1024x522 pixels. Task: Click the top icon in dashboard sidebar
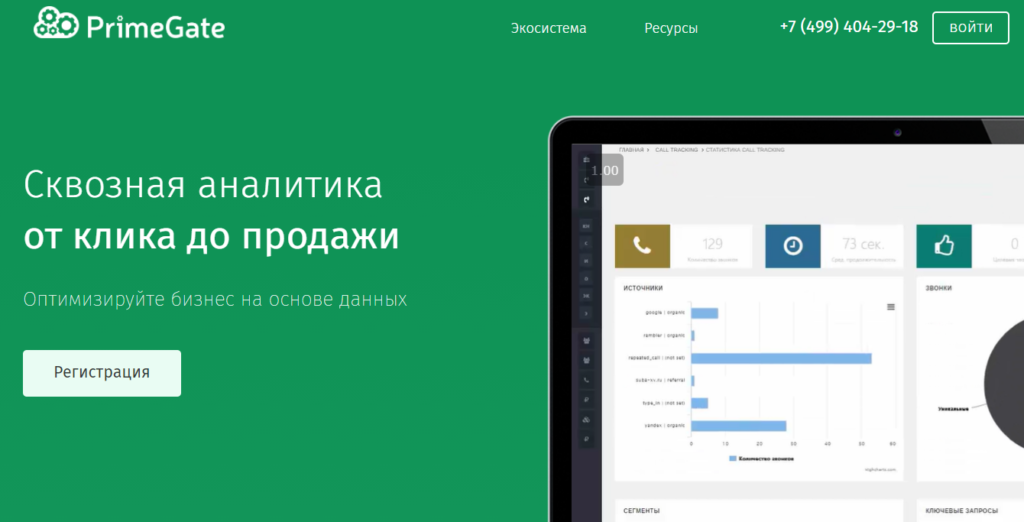click(586, 160)
